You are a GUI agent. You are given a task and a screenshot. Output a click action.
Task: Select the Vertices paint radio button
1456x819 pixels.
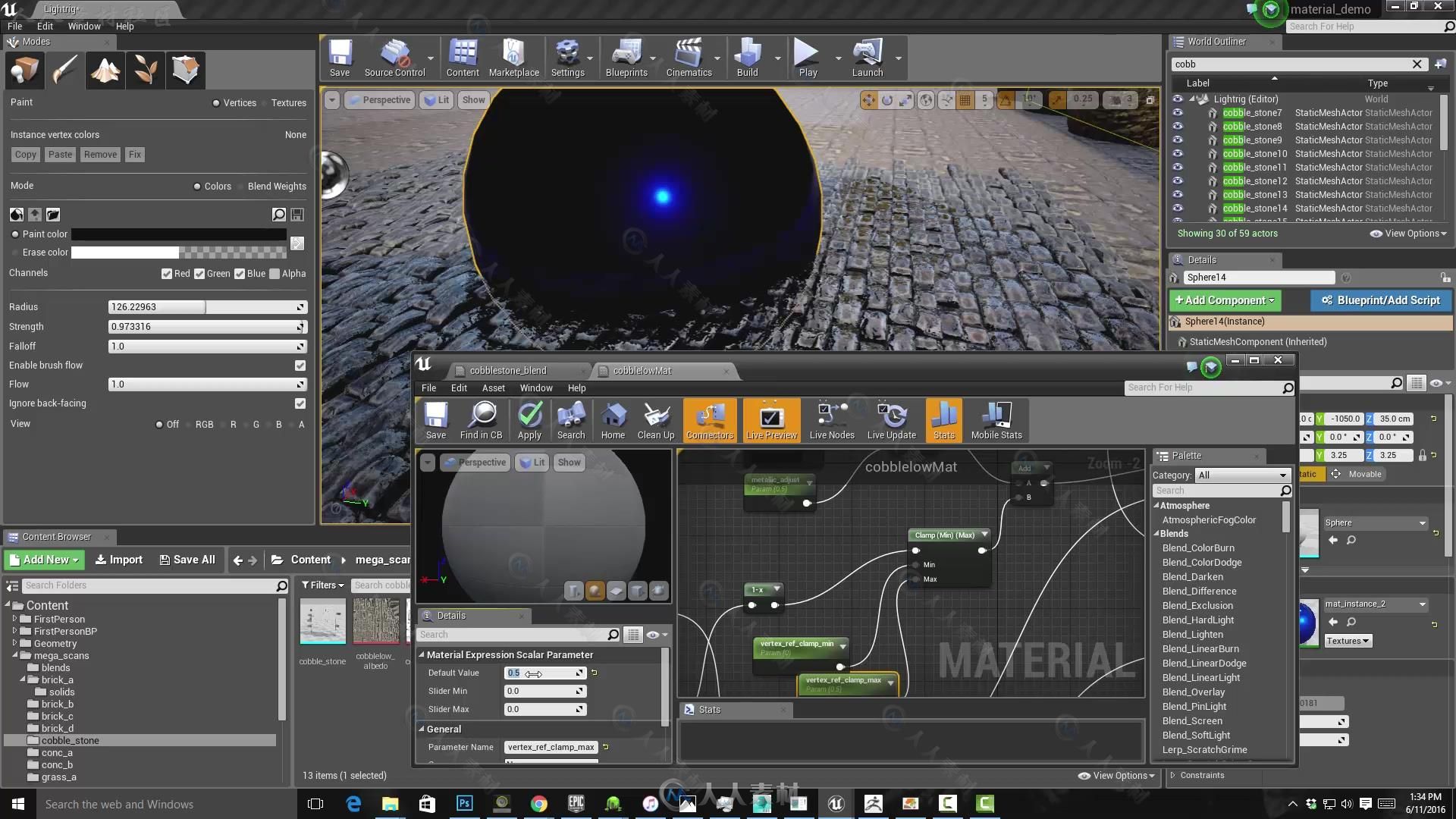(x=216, y=103)
